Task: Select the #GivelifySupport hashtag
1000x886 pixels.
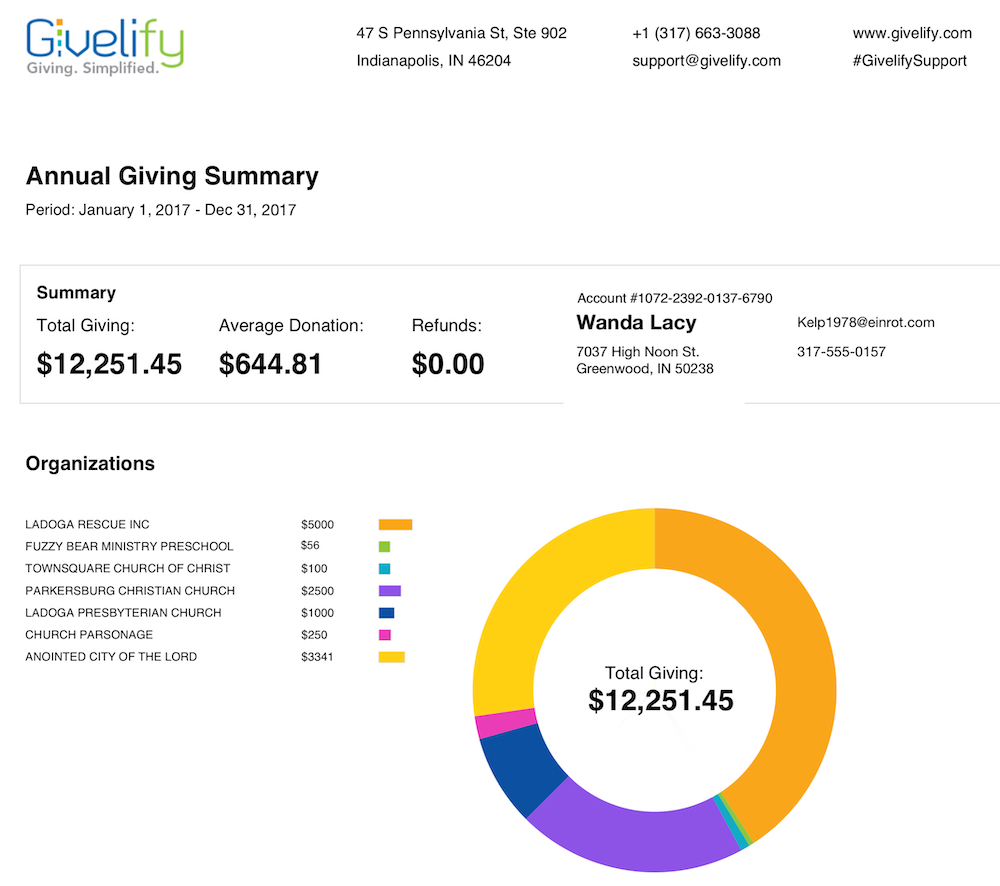Action: tap(909, 60)
